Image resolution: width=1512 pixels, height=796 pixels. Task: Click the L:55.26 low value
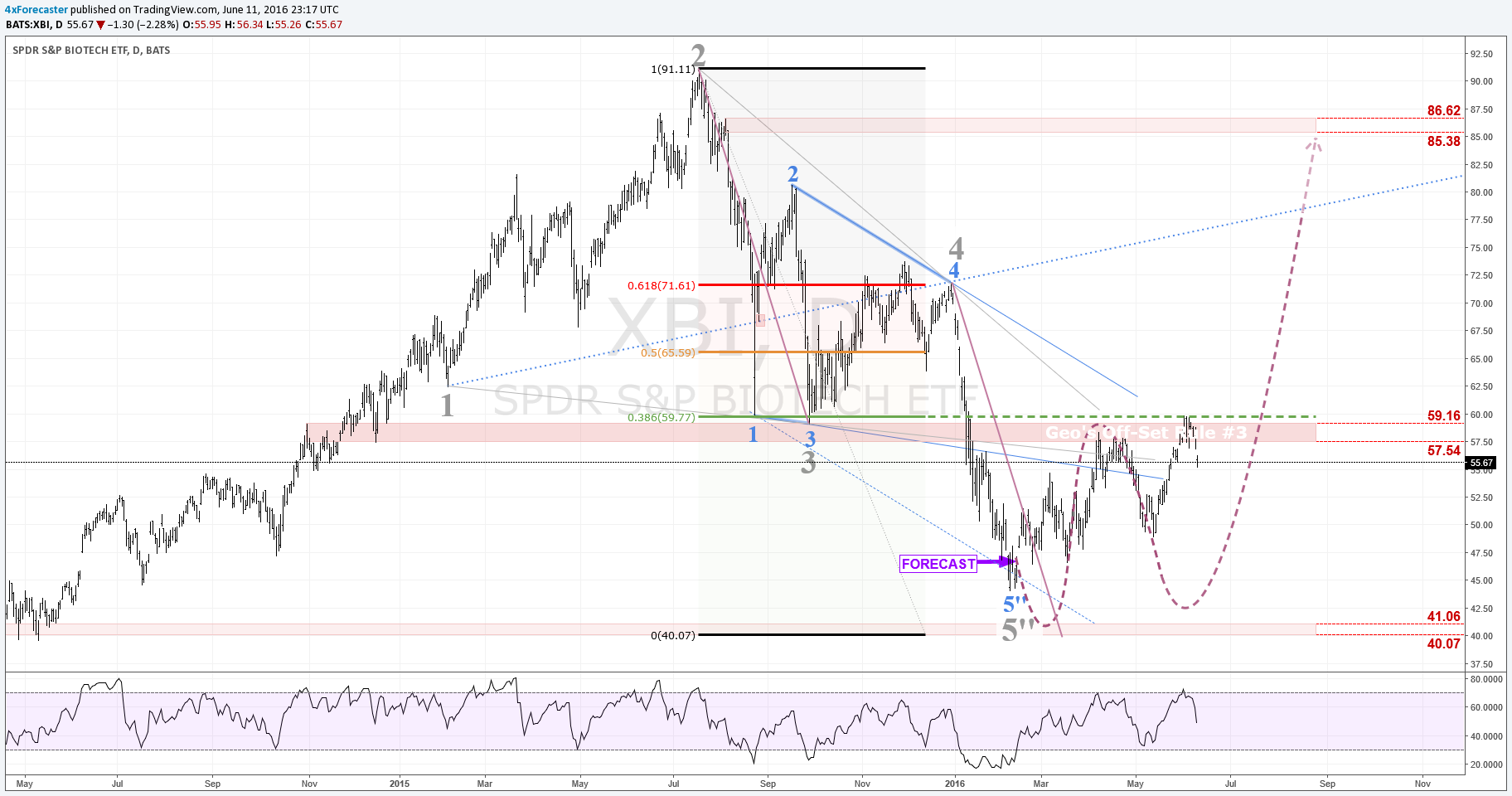pyautogui.click(x=283, y=25)
